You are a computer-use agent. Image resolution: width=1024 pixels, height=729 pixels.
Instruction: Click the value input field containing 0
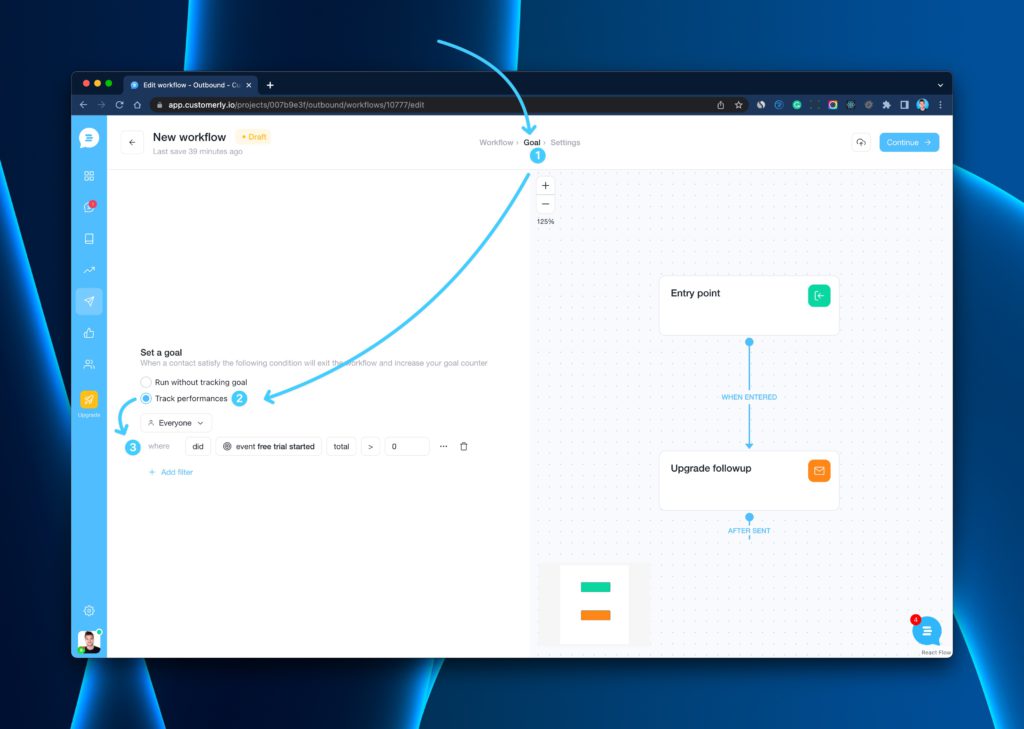(x=407, y=447)
